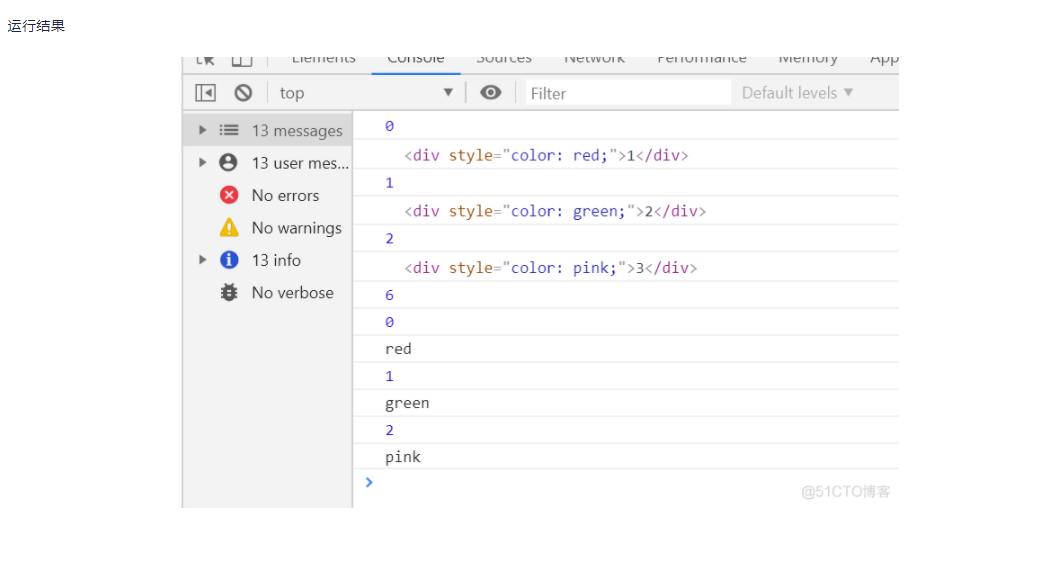Click the console Filter text field
Image resolution: width=1041 pixels, height=586 pixels.
628,93
